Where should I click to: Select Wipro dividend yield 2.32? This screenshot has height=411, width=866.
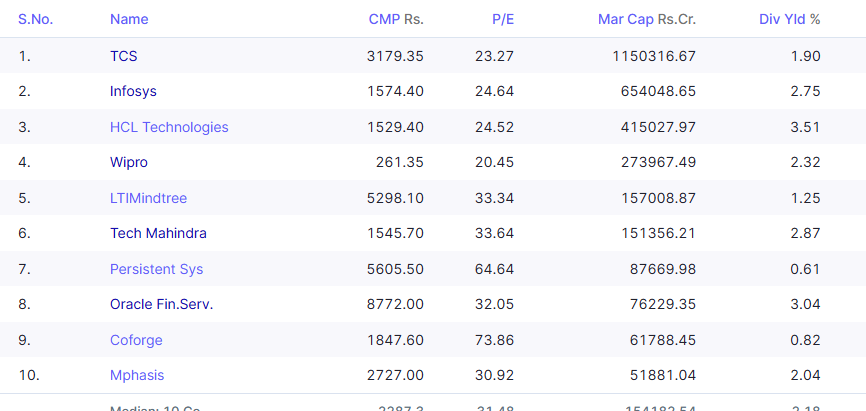tap(805, 162)
